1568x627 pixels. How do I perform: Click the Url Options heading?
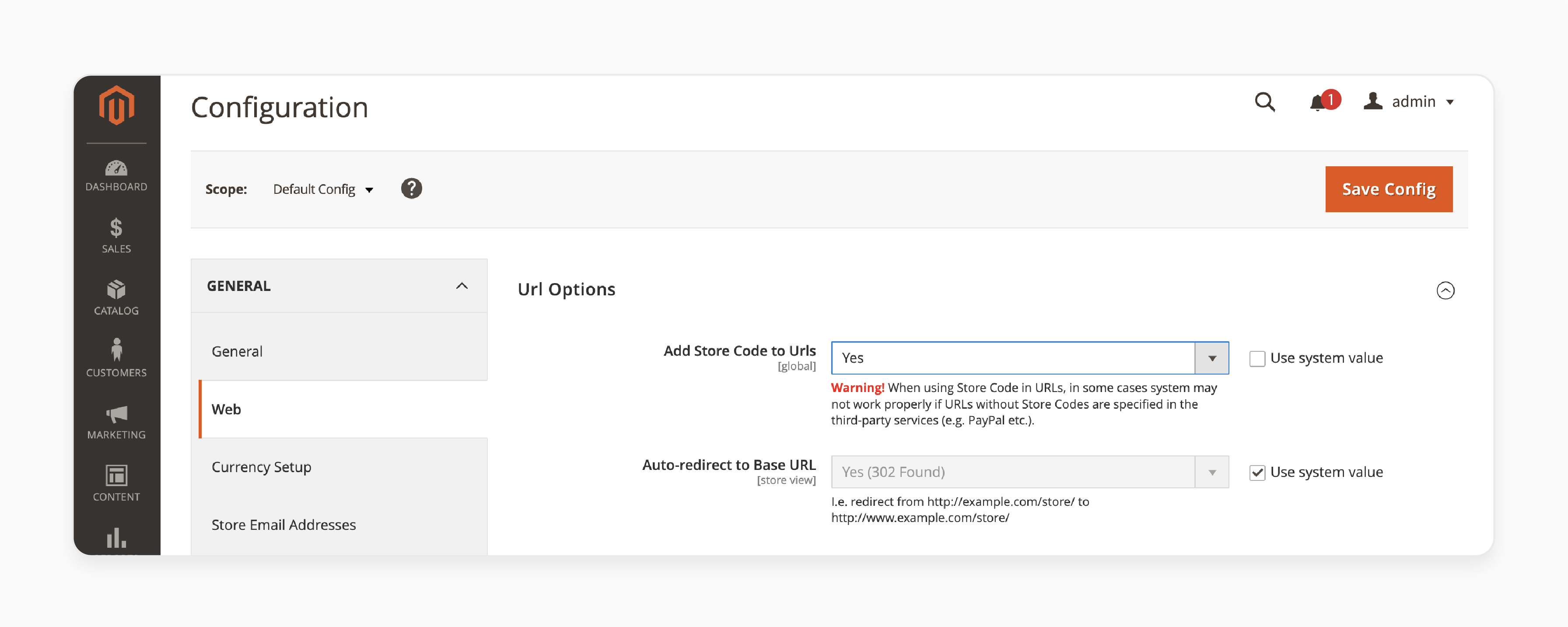click(x=566, y=289)
